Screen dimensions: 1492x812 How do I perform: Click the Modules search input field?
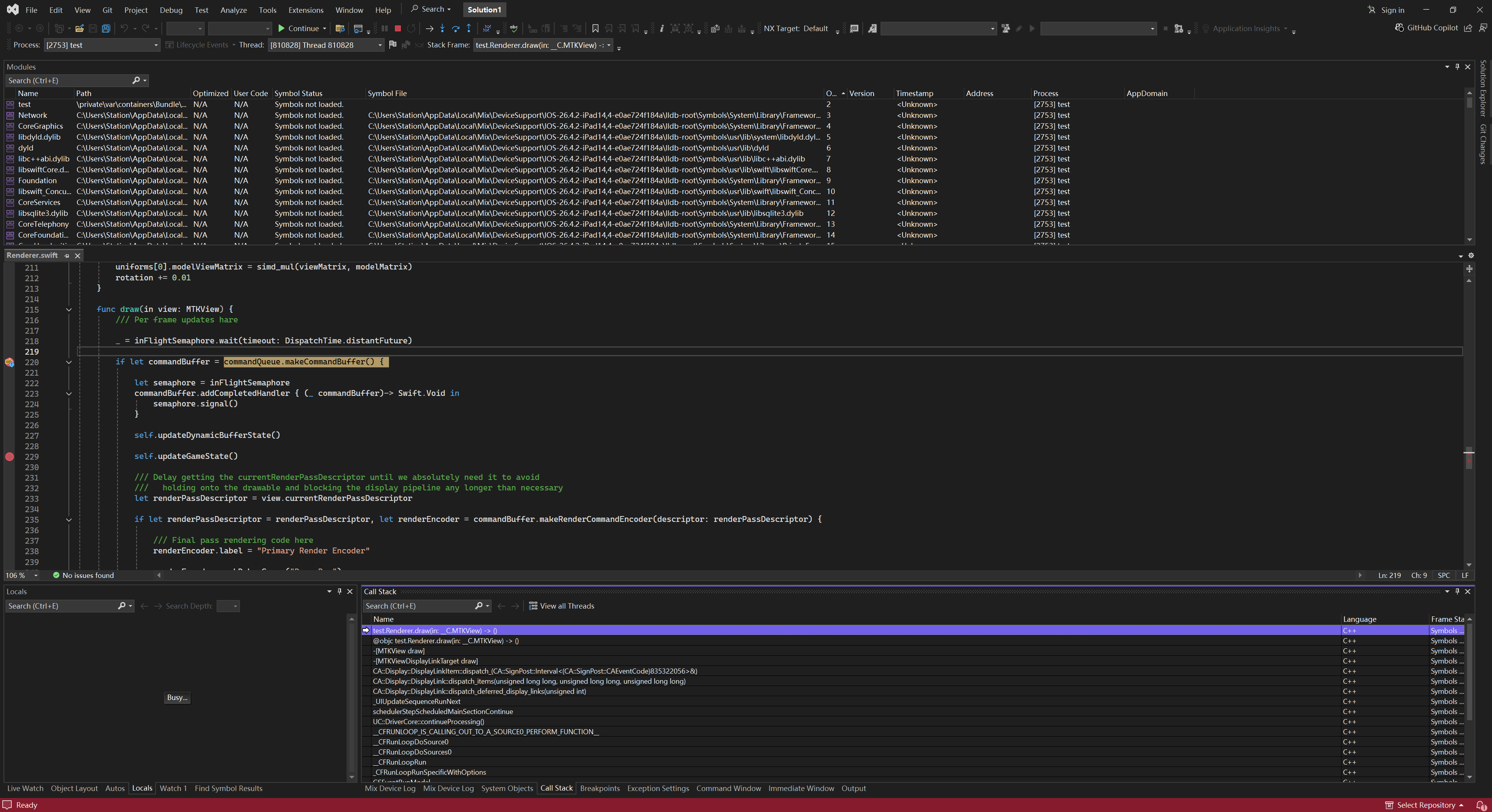click(68, 80)
